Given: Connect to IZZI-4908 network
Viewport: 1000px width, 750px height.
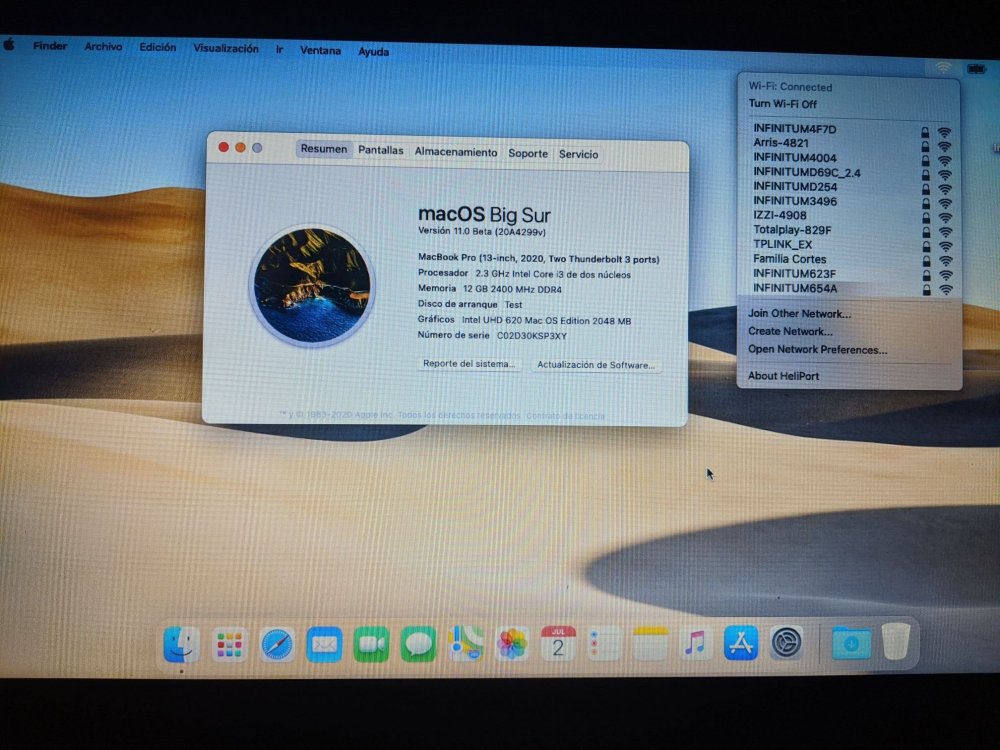Looking at the screenshot, I should pyautogui.click(x=849, y=216).
